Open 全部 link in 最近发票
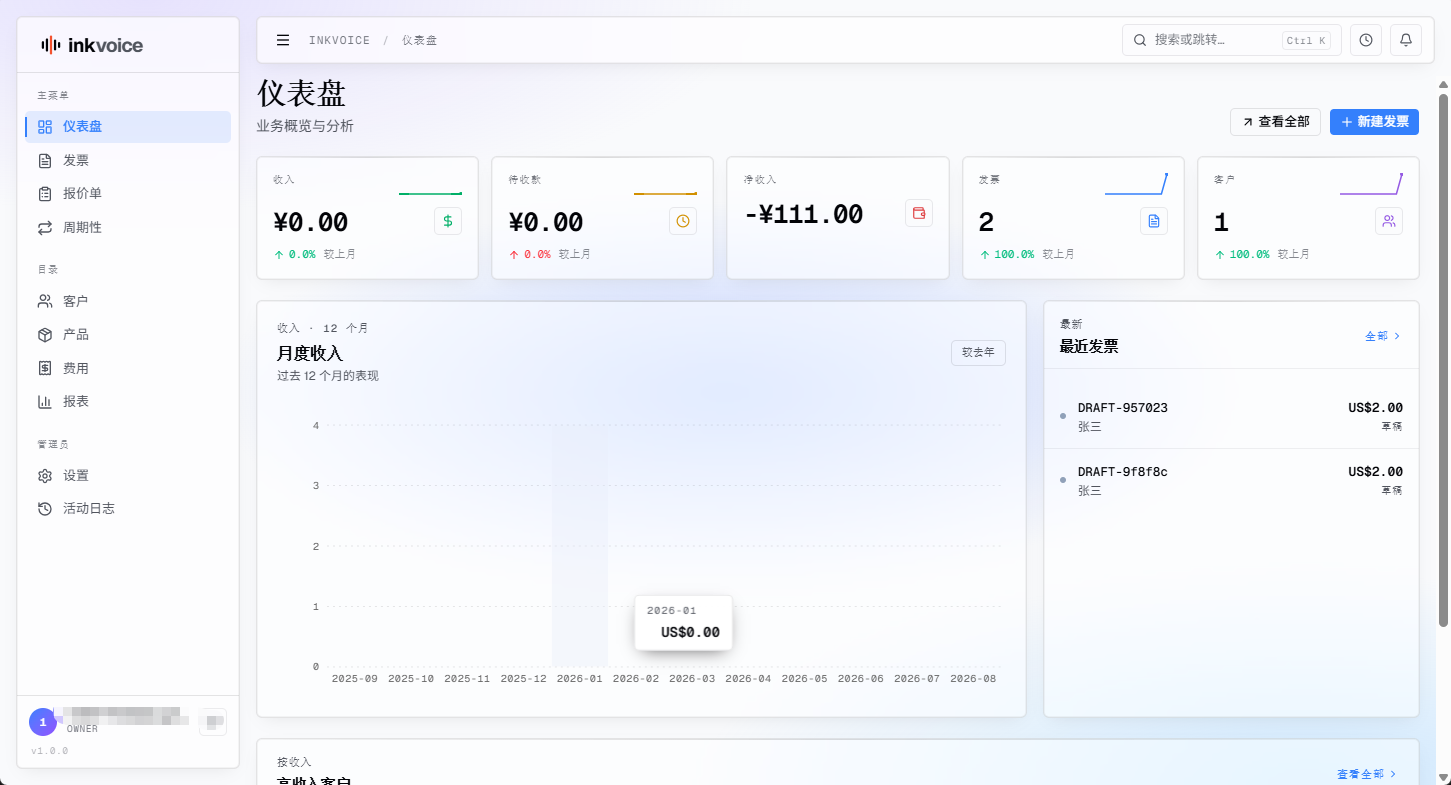Image resolution: width=1451 pixels, height=785 pixels. click(1383, 336)
